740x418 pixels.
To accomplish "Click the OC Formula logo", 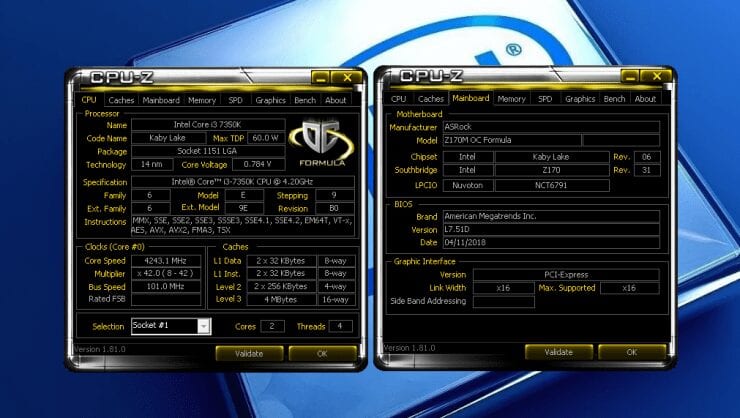I will point(322,143).
